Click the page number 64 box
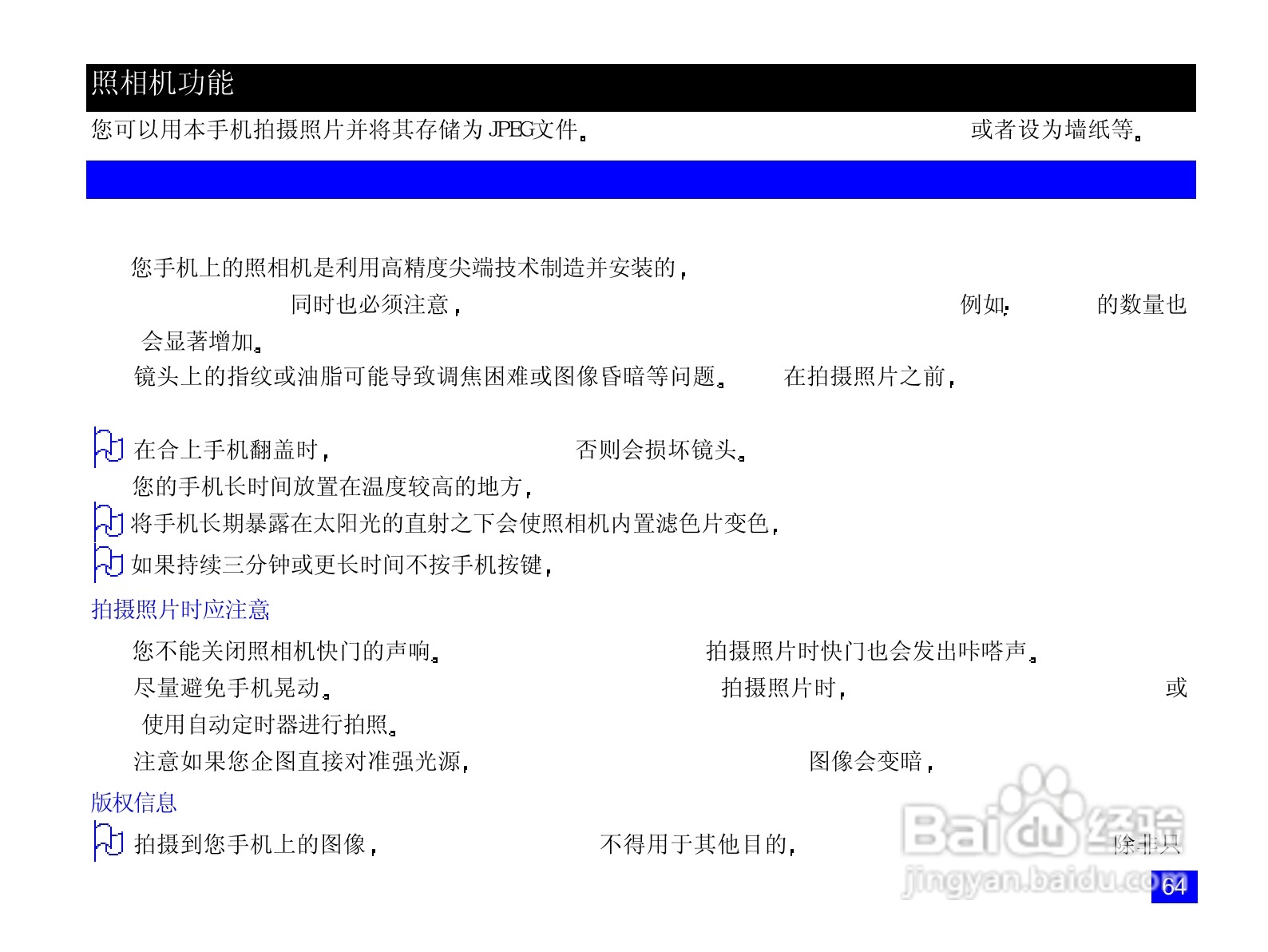Screen dimensions: 1268x952 pyautogui.click(x=1174, y=887)
